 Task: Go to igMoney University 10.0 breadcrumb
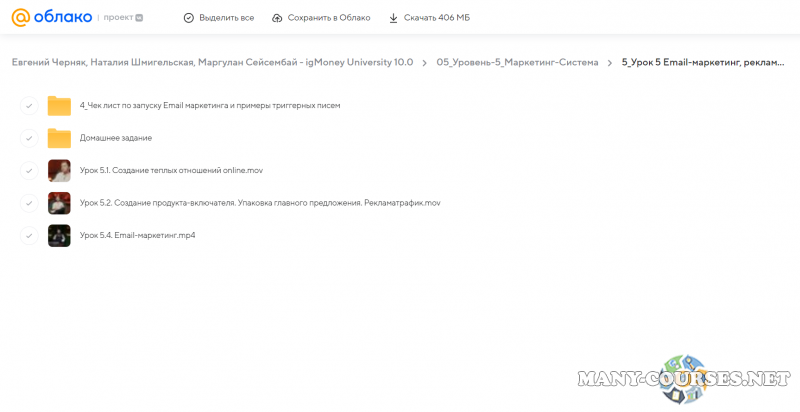coord(212,62)
